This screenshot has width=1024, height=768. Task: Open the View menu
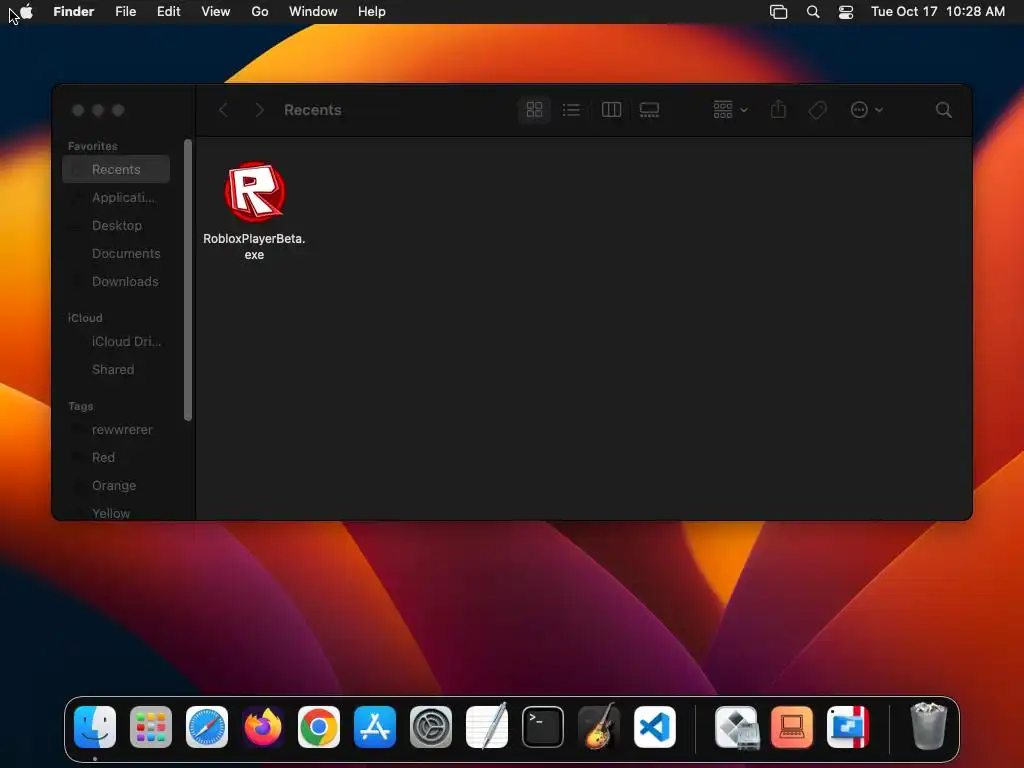click(x=216, y=12)
